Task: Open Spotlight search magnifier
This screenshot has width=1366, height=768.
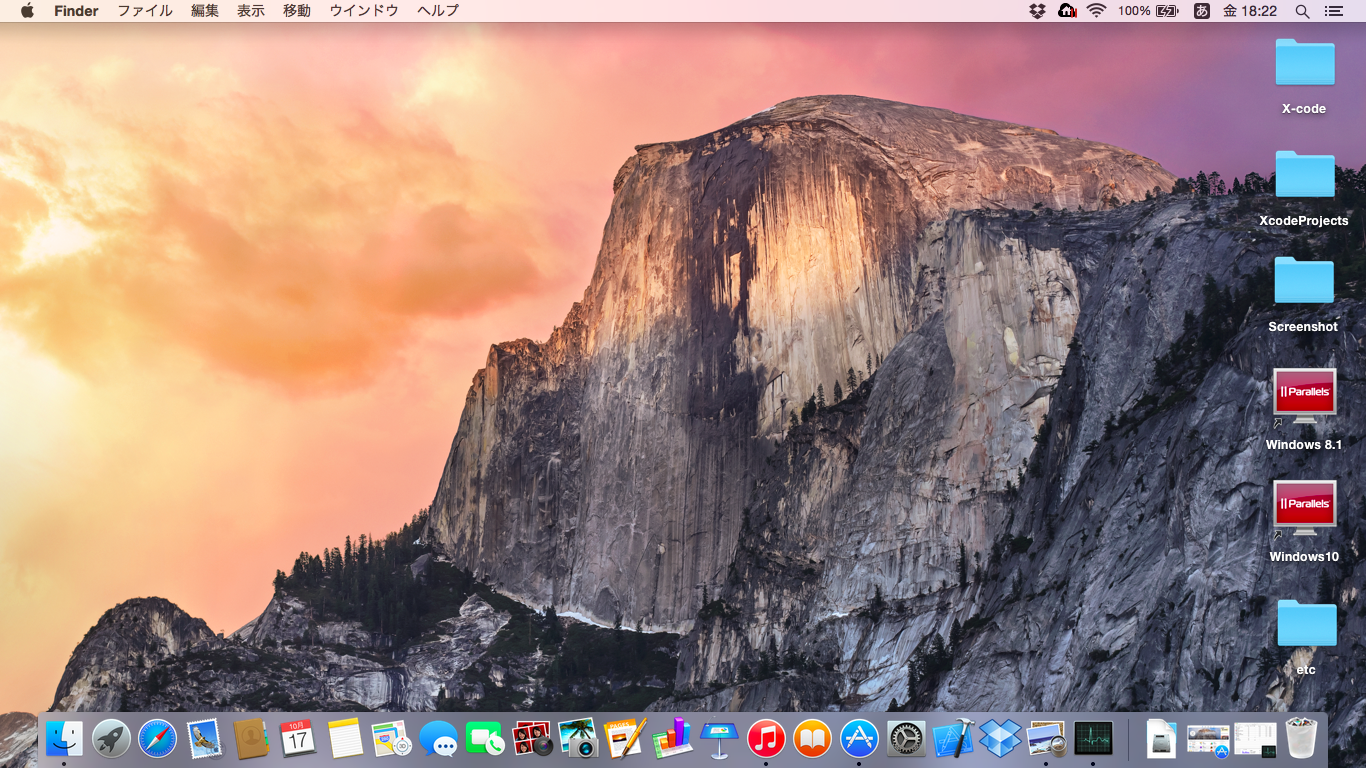Action: 1302,11
